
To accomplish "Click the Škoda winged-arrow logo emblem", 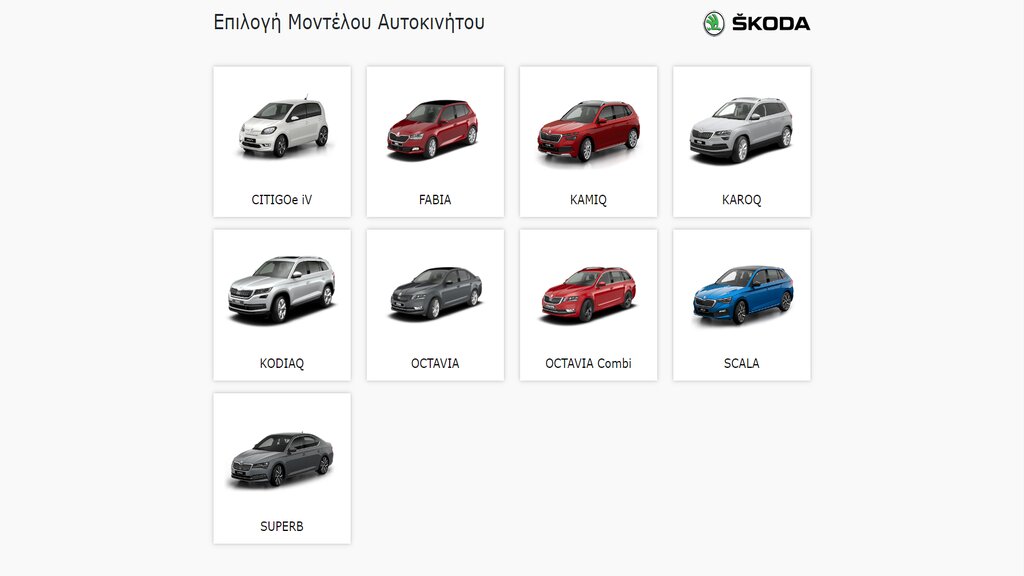I will (x=714, y=24).
